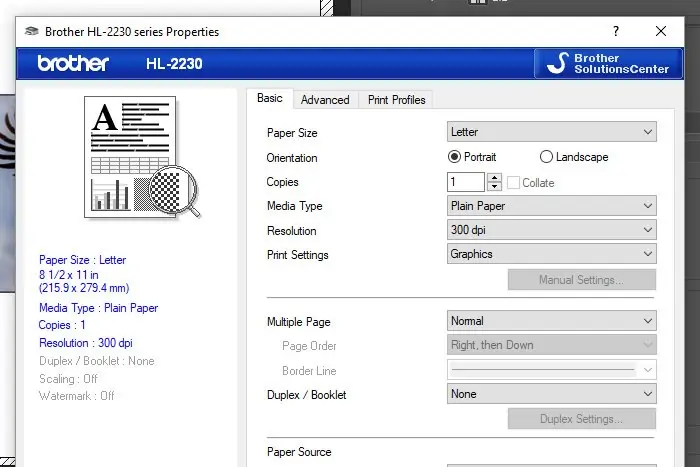The height and width of the screenshot is (467, 700).
Task: Select Landscape orientation
Action: [x=574, y=157]
